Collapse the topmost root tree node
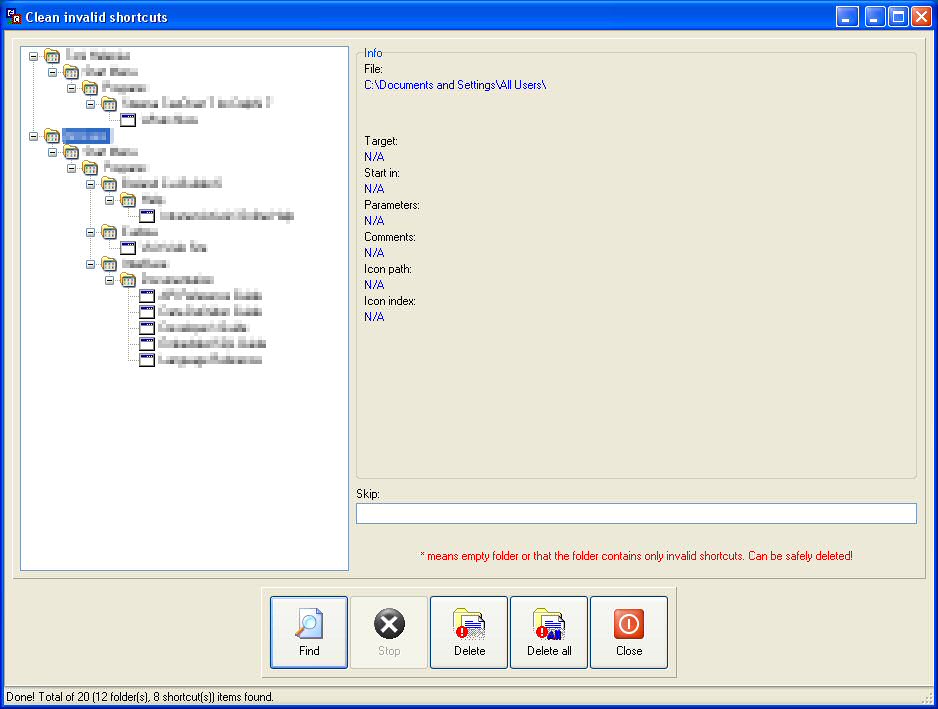Viewport: 938px width, 709px height. point(34,56)
